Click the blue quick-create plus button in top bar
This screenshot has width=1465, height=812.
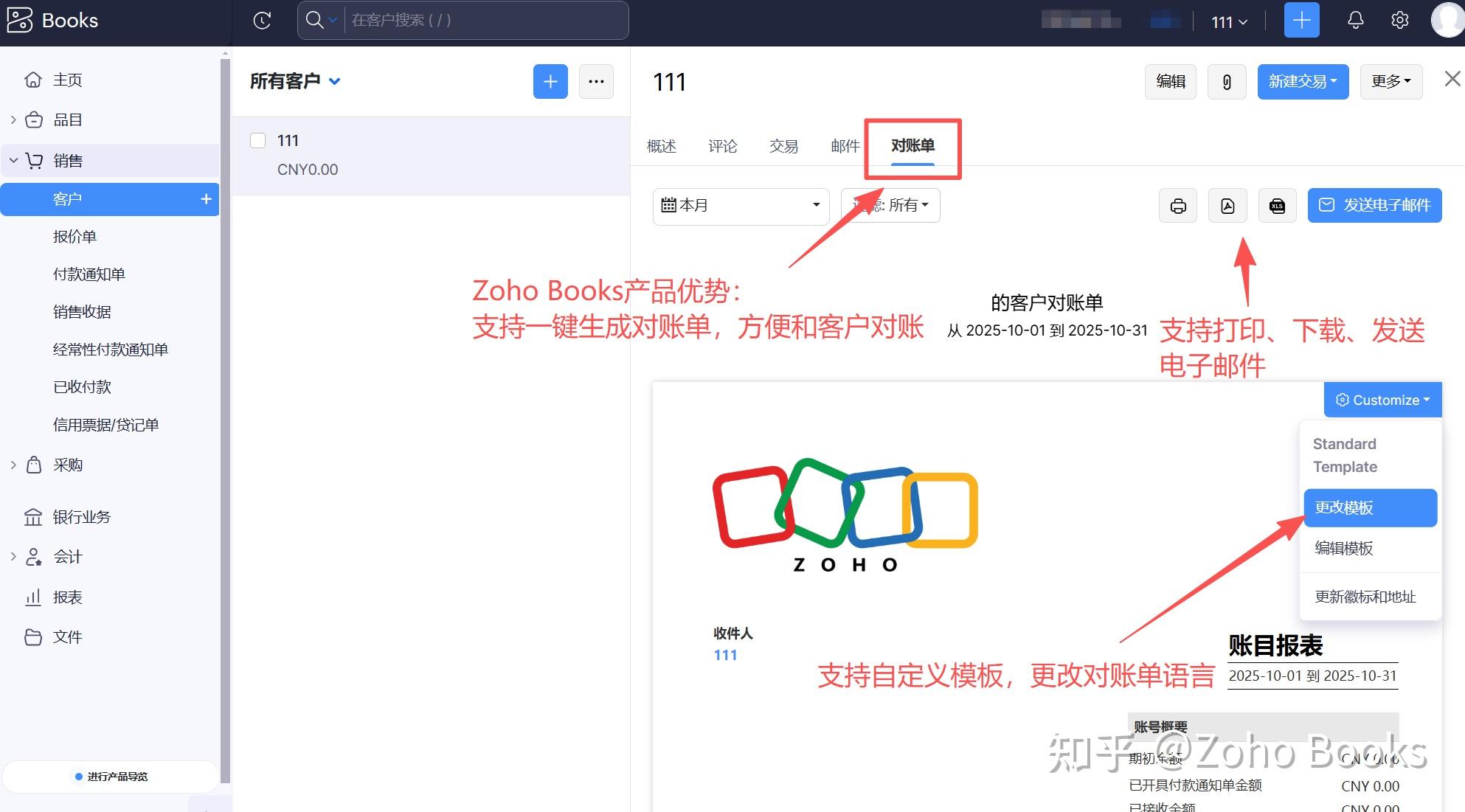tap(1301, 20)
